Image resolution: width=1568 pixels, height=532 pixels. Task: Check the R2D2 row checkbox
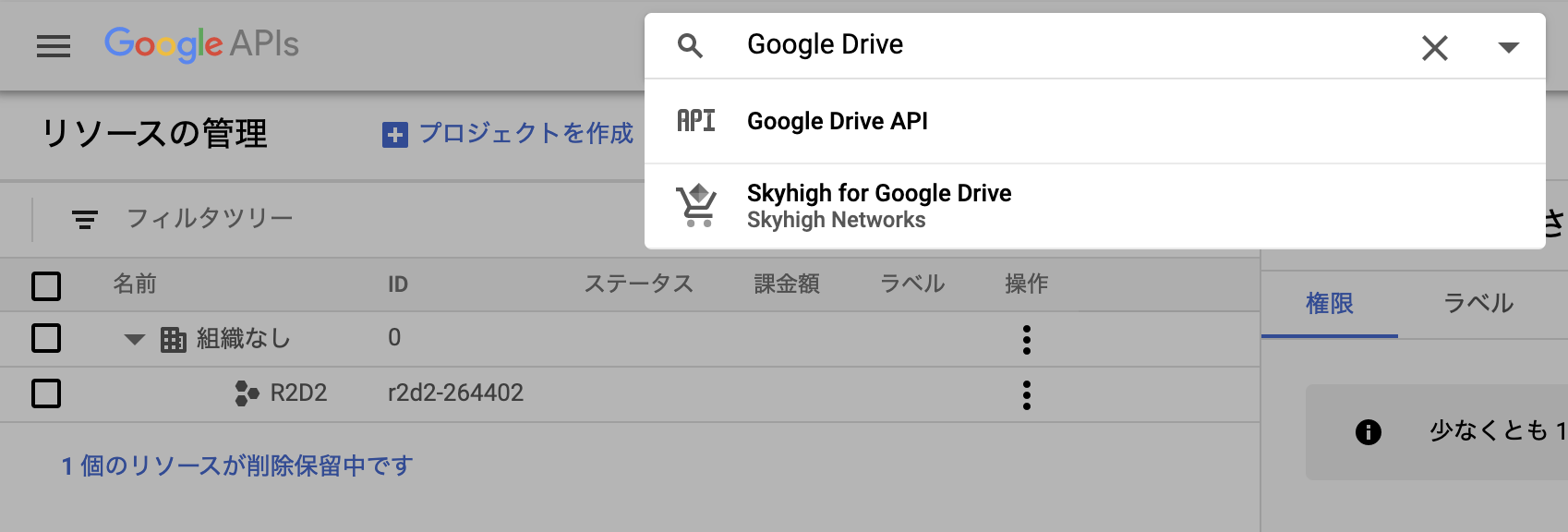[x=46, y=393]
